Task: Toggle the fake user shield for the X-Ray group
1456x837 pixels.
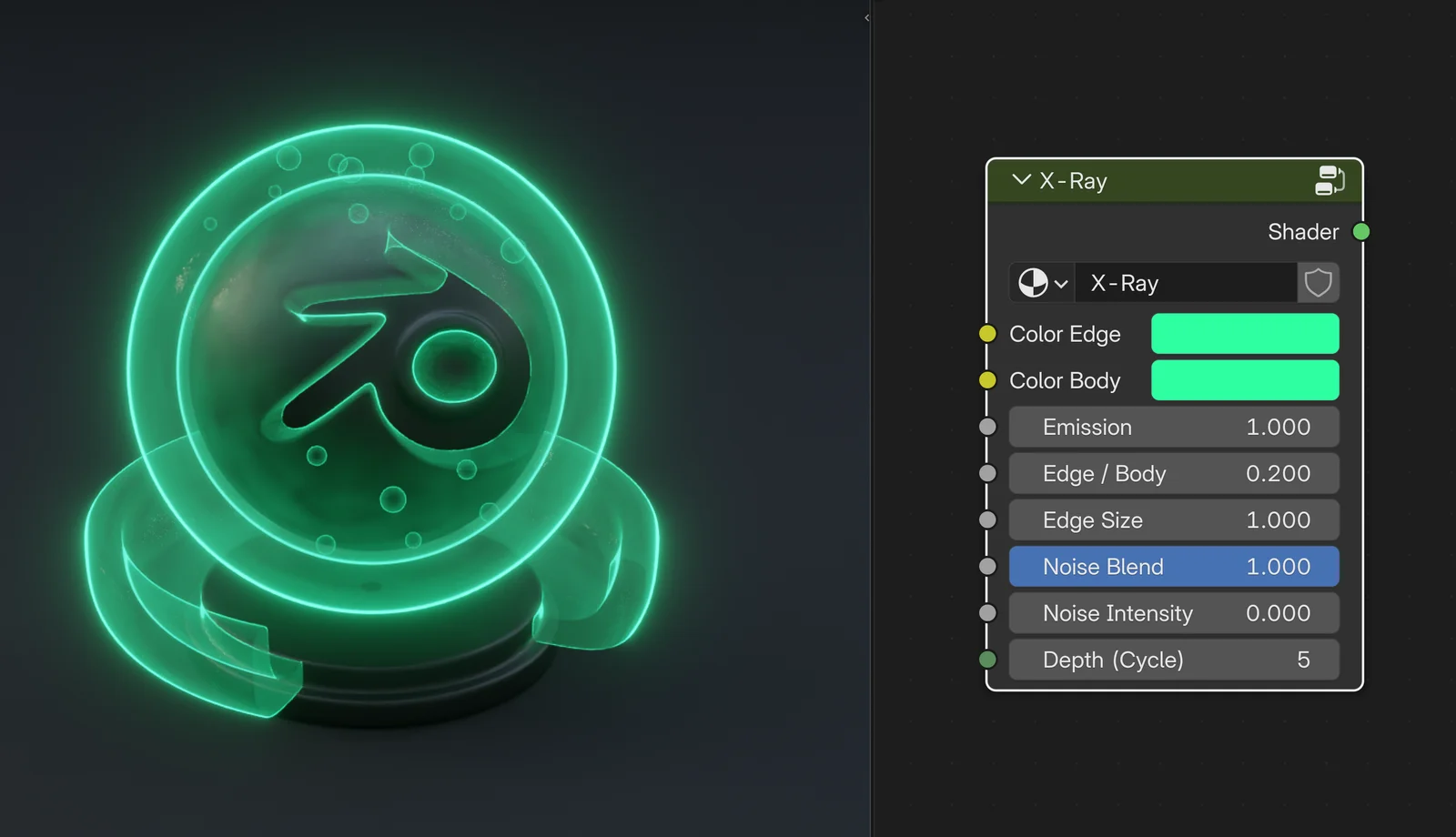Action: [1319, 282]
